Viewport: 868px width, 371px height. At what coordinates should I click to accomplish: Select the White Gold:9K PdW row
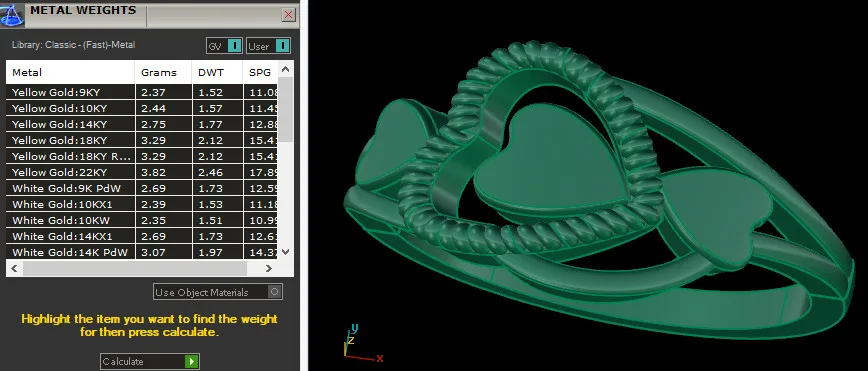pos(142,188)
